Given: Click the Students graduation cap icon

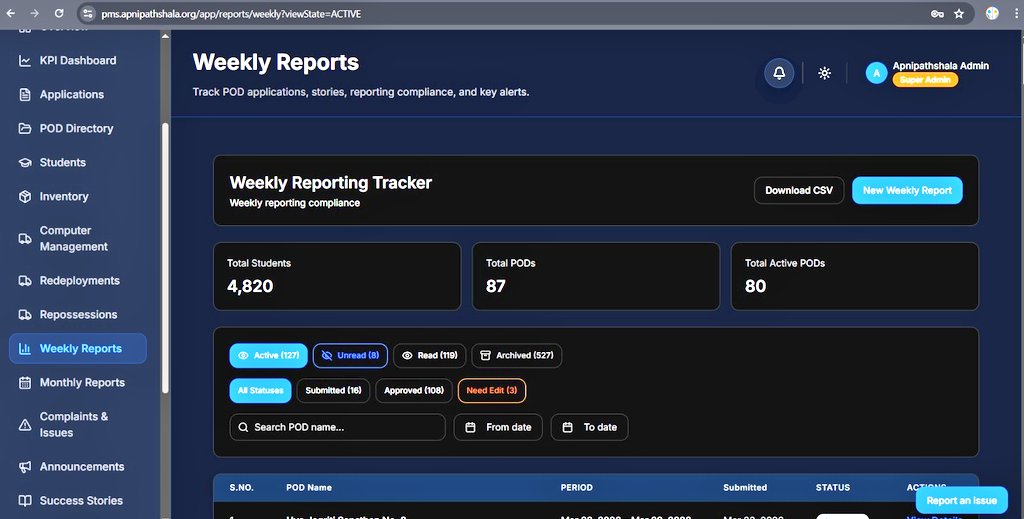Looking at the screenshot, I should coord(25,163).
